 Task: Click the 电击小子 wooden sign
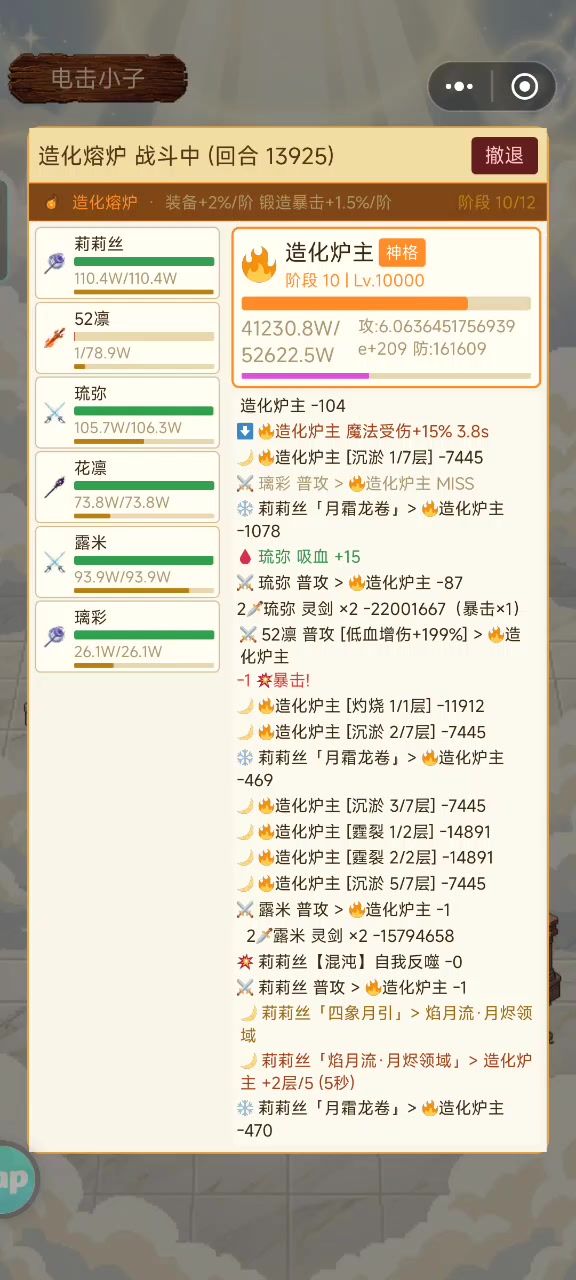pyautogui.click(x=98, y=79)
